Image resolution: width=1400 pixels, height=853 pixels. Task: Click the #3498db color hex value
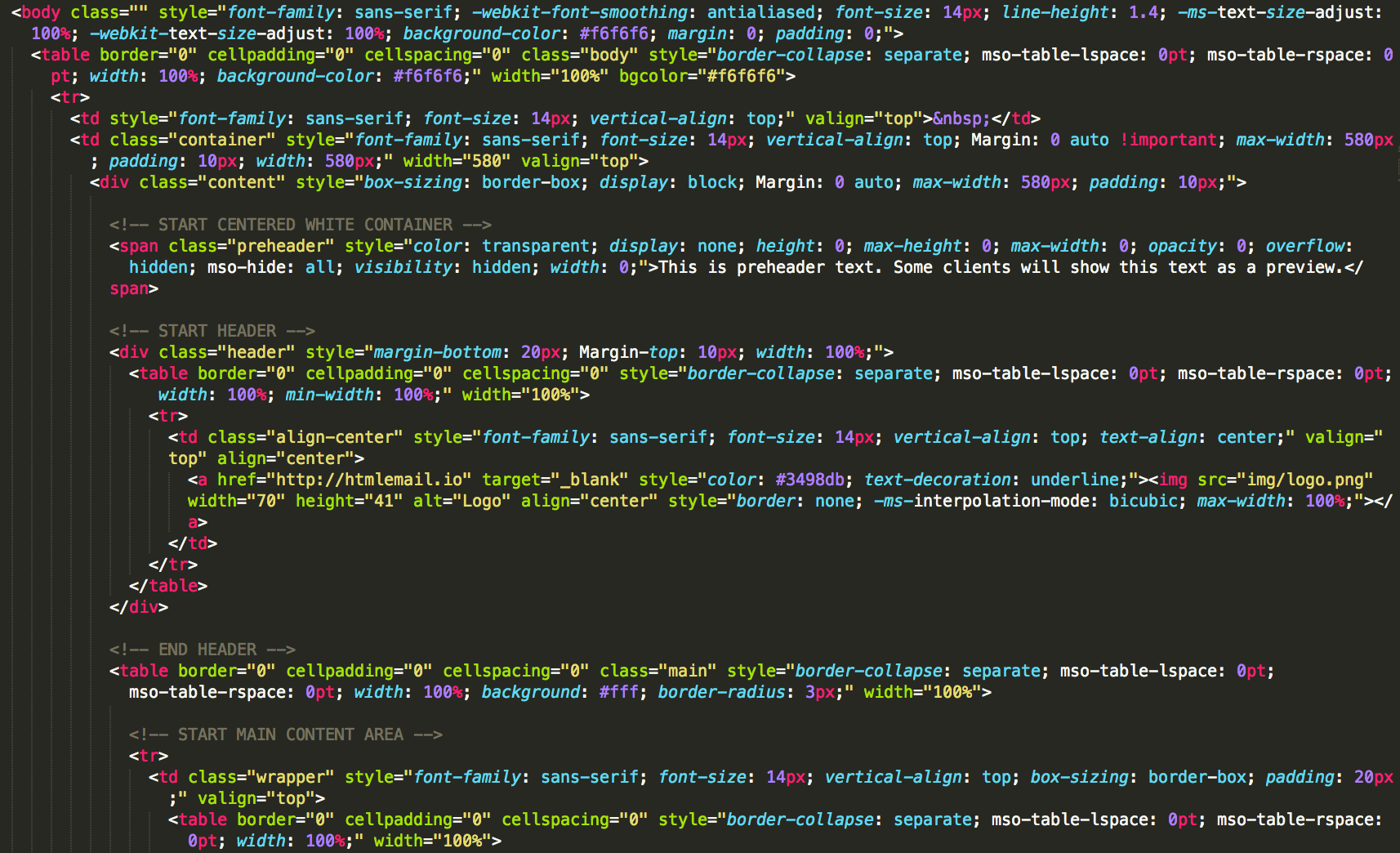(x=809, y=480)
